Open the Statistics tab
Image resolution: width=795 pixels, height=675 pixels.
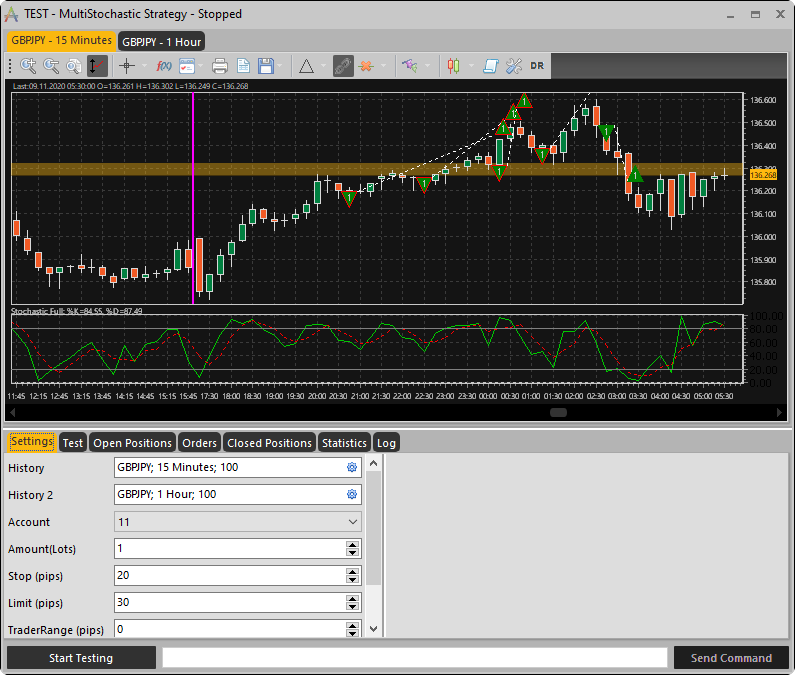(344, 443)
